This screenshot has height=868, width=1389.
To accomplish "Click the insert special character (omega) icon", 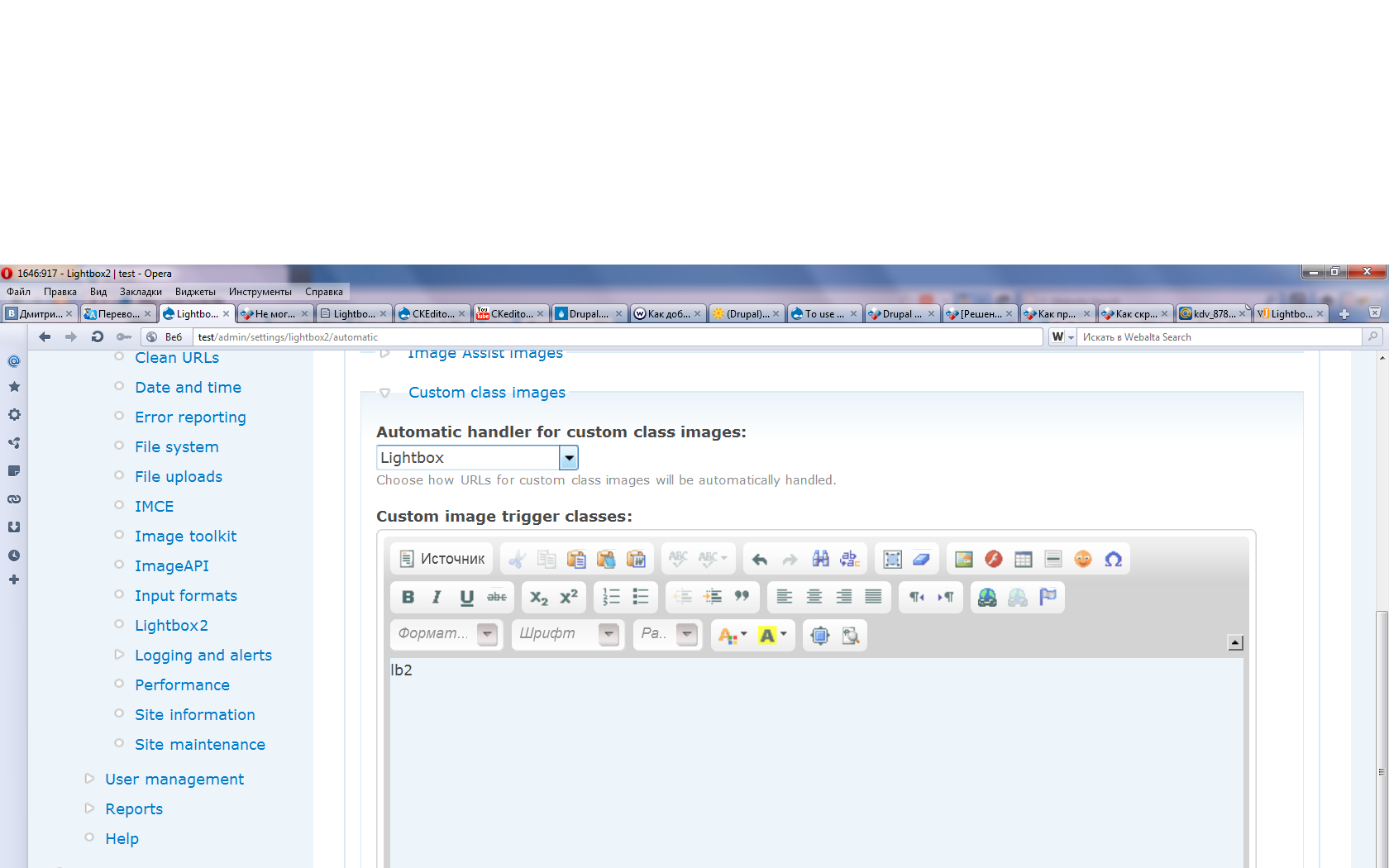I will click(1113, 560).
